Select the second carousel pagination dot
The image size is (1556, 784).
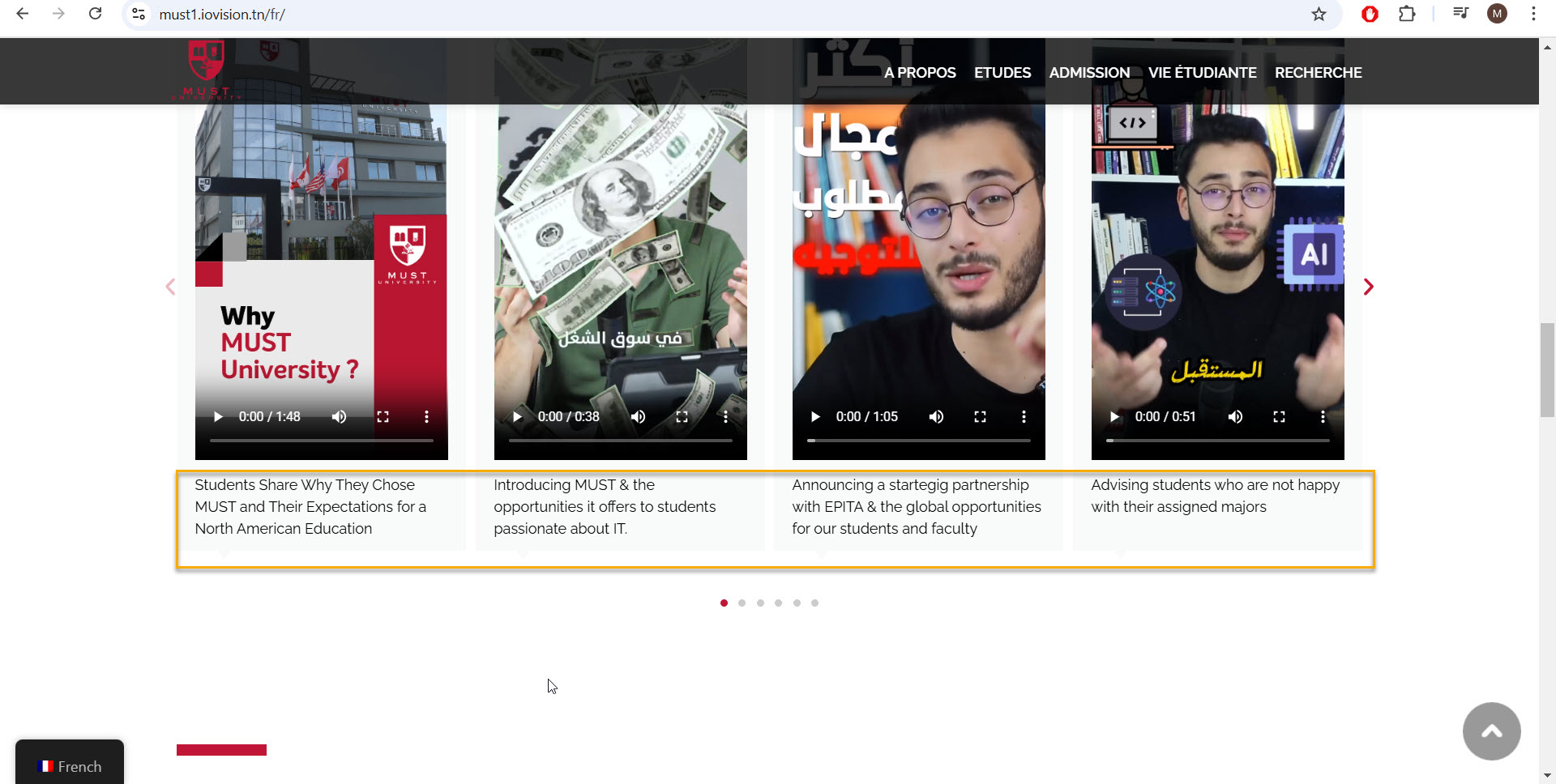(x=742, y=603)
